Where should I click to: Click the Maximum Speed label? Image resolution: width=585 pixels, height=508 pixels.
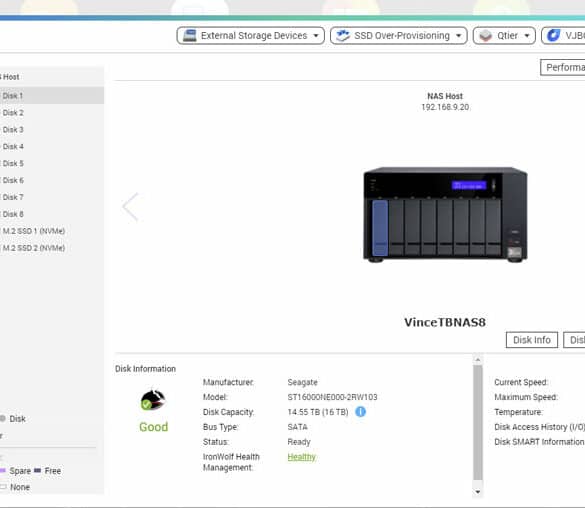[526, 397]
